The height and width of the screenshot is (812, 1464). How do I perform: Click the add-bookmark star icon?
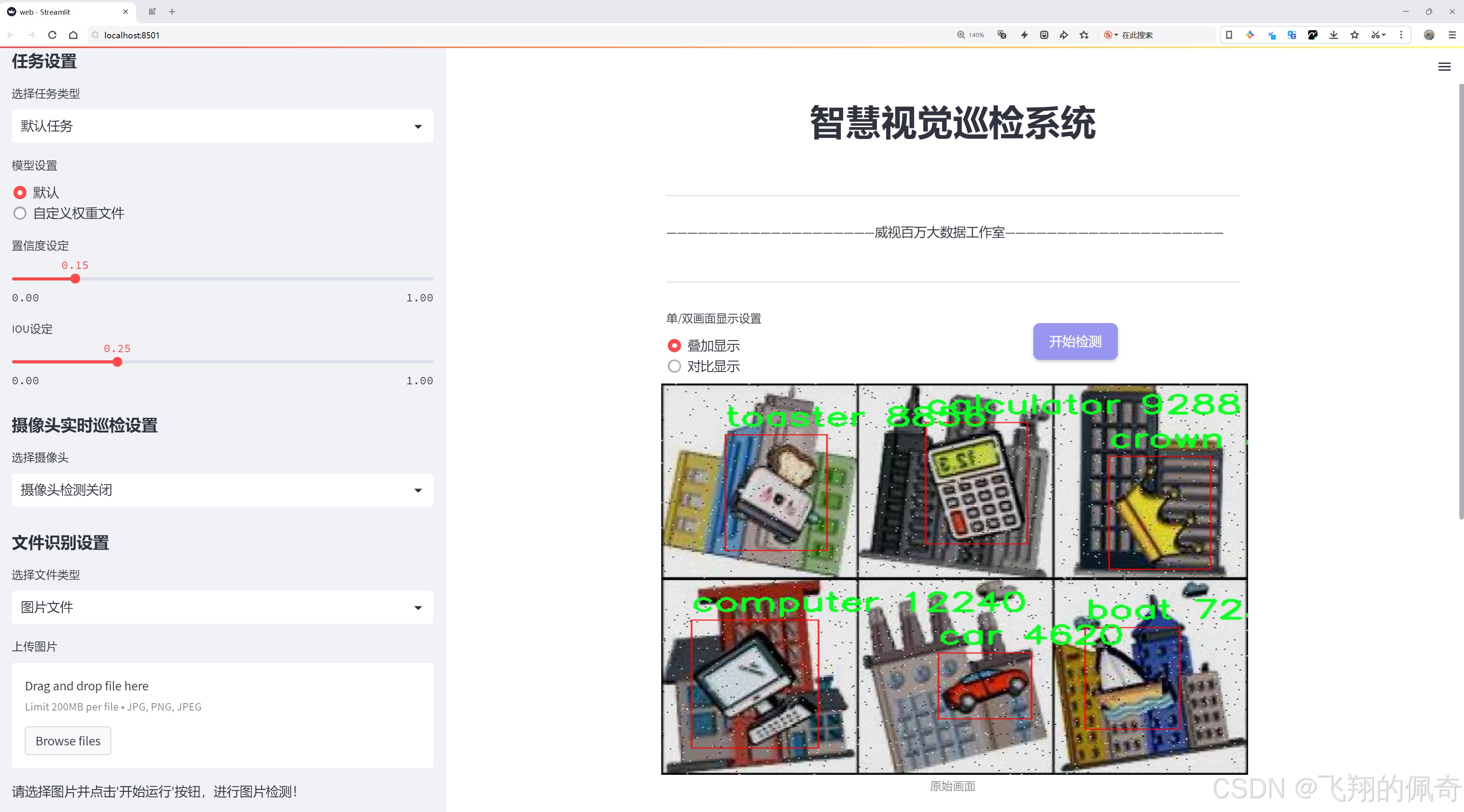(1084, 34)
